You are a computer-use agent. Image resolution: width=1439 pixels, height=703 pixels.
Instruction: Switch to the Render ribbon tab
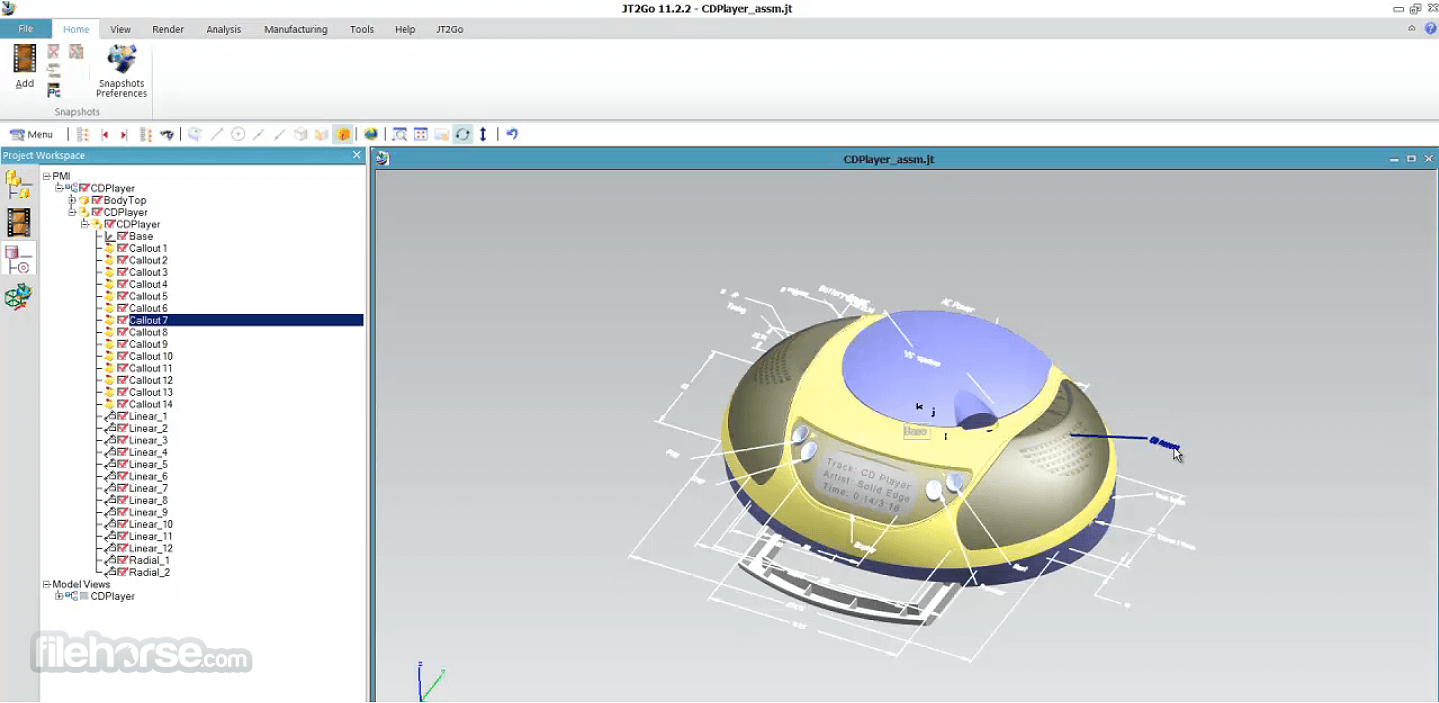(168, 30)
